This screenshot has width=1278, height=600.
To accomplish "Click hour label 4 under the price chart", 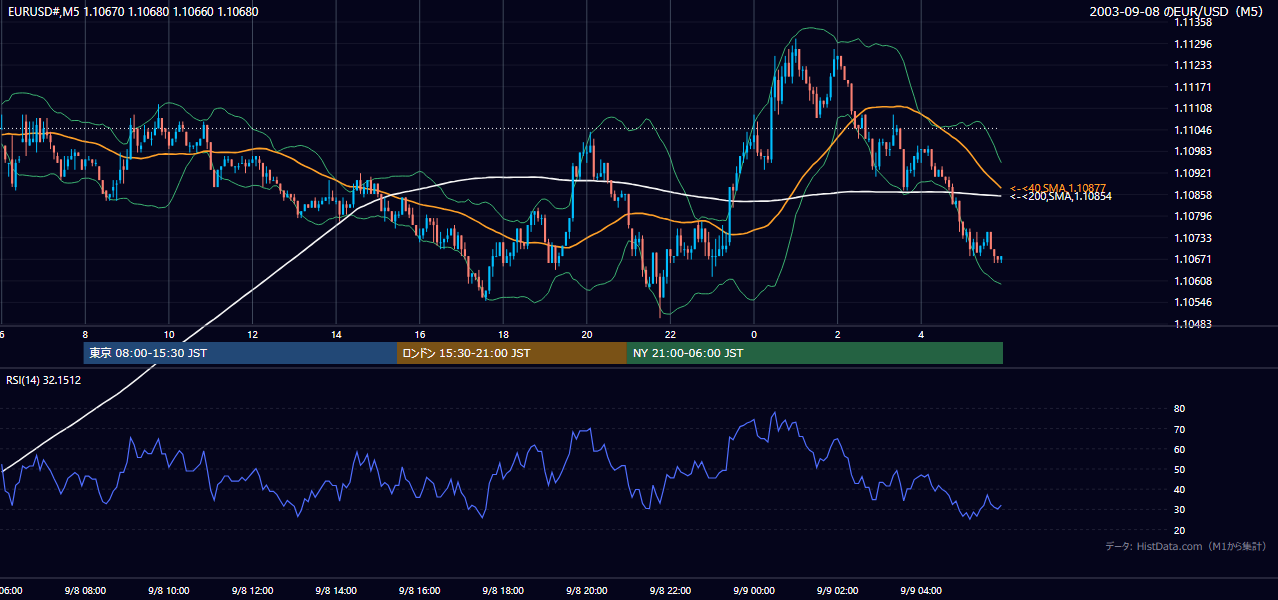I will [921, 334].
